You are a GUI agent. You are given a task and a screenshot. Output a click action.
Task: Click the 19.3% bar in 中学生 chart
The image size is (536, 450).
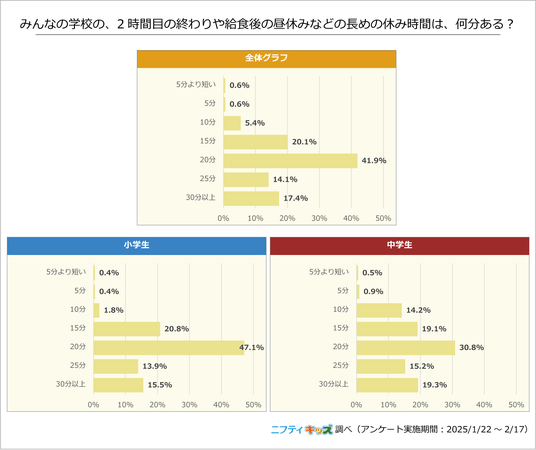coord(387,385)
